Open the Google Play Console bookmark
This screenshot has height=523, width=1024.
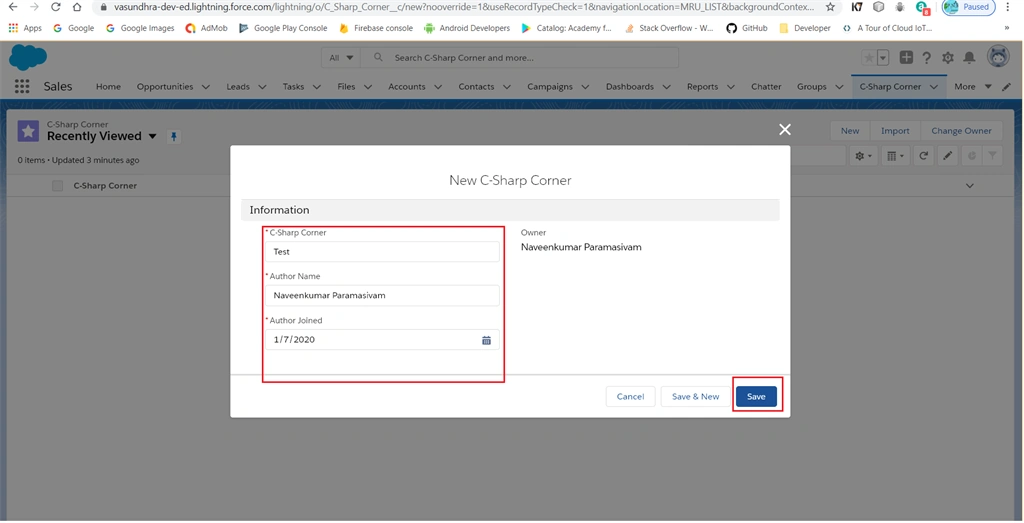point(283,28)
